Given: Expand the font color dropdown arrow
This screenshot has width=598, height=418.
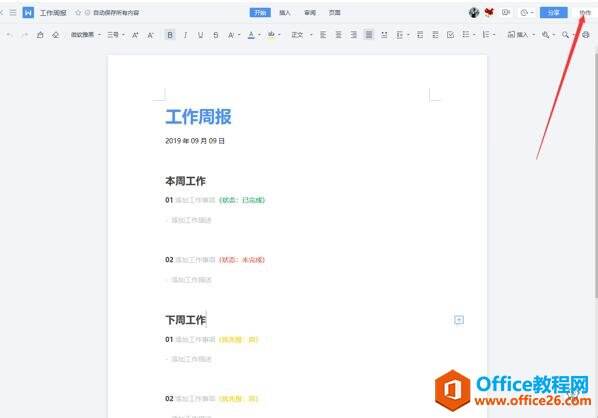Looking at the screenshot, I should coord(259,35).
